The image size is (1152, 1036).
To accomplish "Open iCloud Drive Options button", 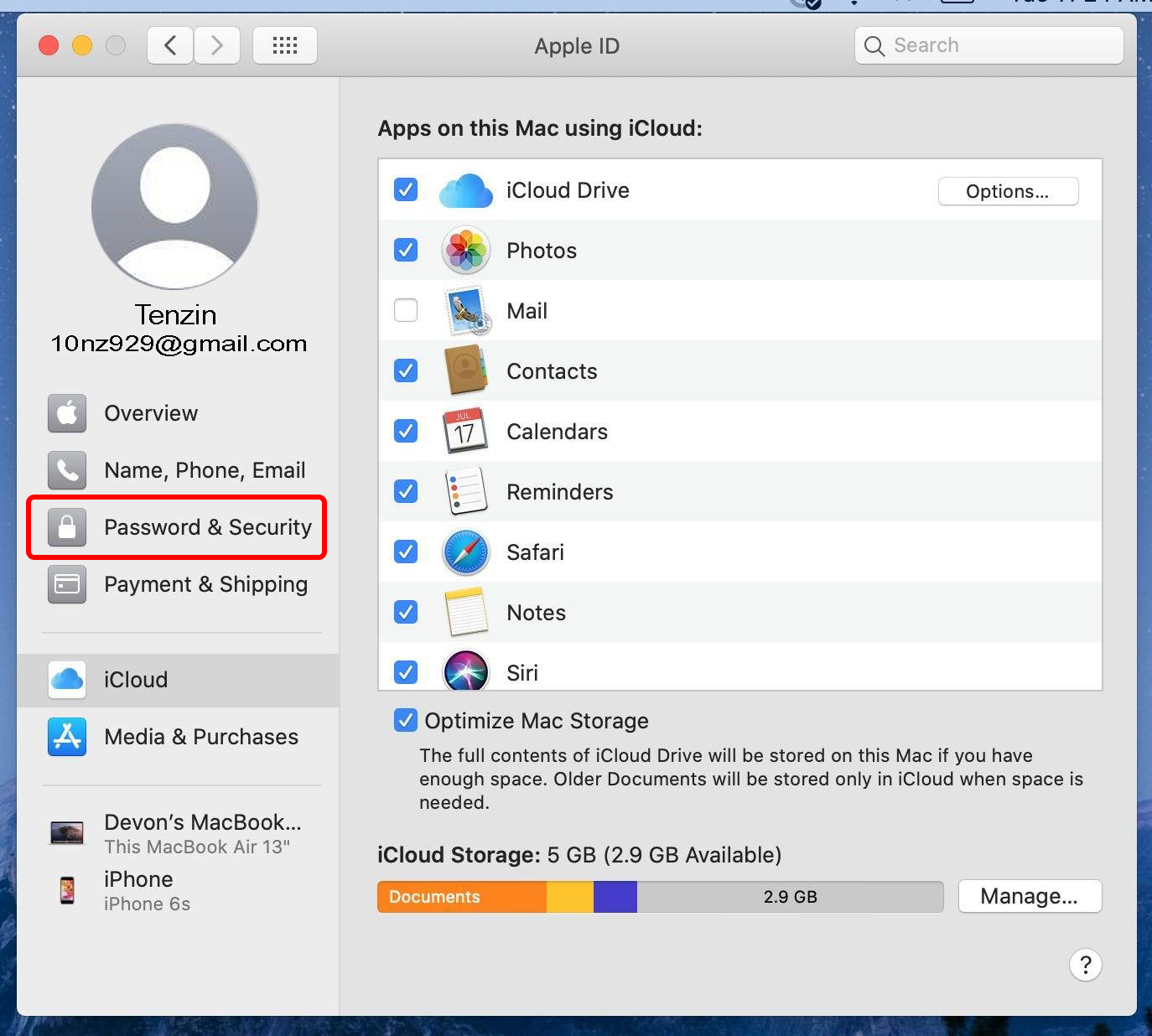I will [x=1008, y=191].
